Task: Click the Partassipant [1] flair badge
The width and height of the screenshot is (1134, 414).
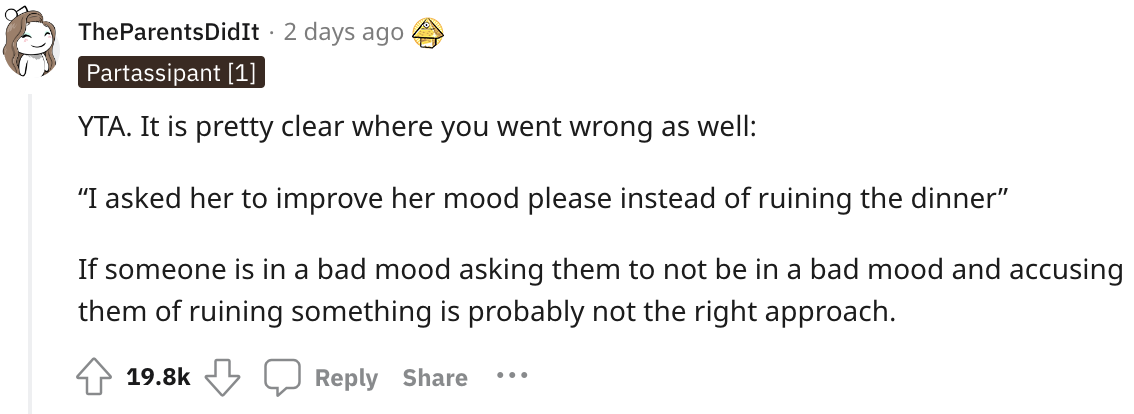Action: (x=171, y=72)
